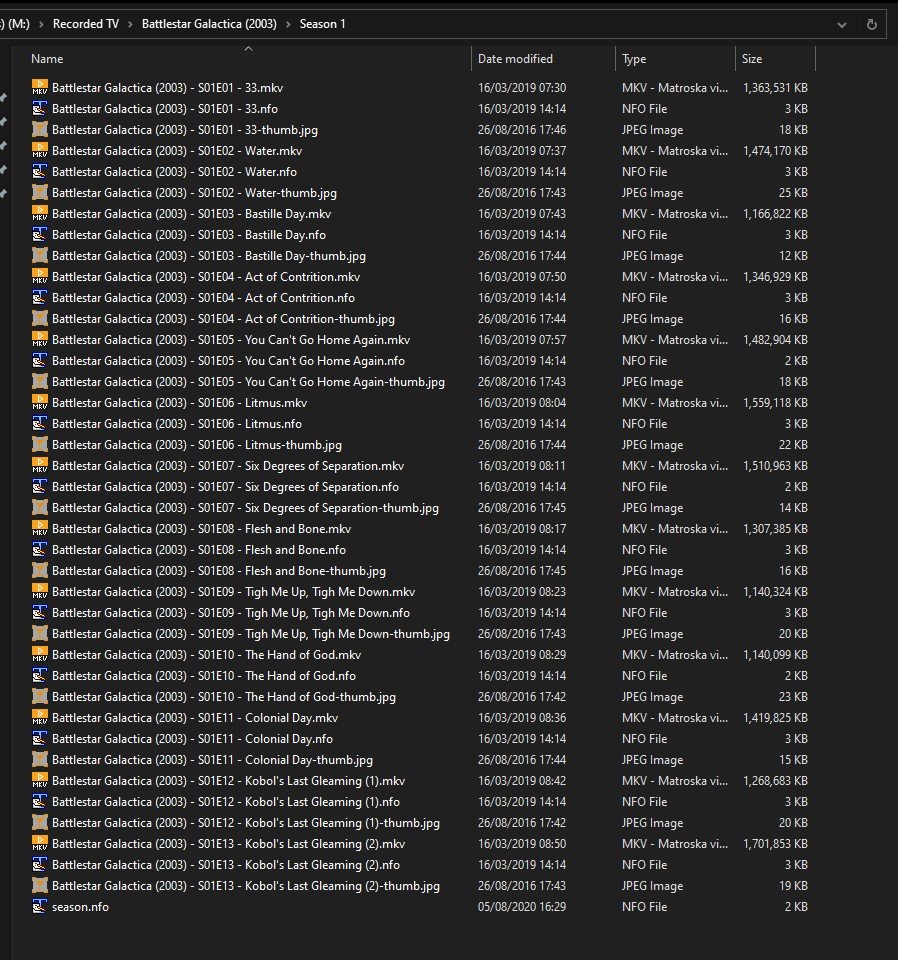Click the icon for season.nfo

40,907
